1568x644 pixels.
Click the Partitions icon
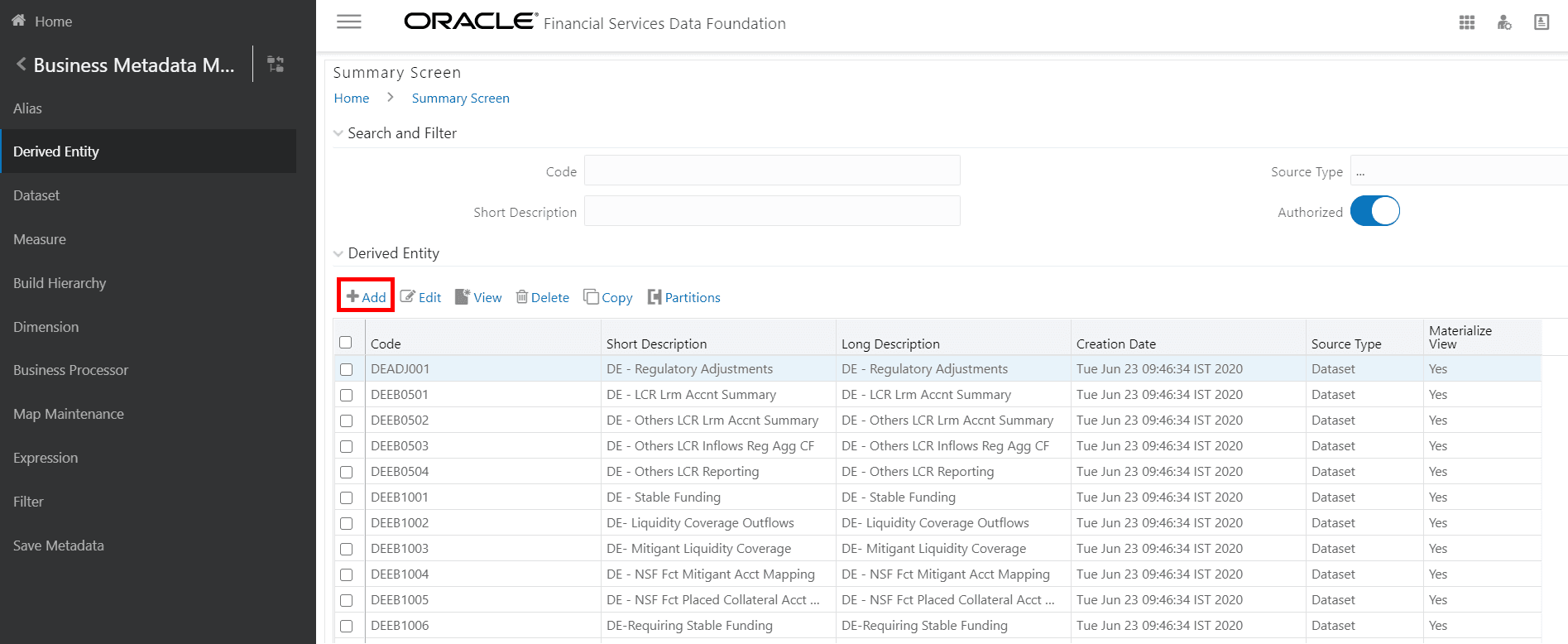[655, 296]
